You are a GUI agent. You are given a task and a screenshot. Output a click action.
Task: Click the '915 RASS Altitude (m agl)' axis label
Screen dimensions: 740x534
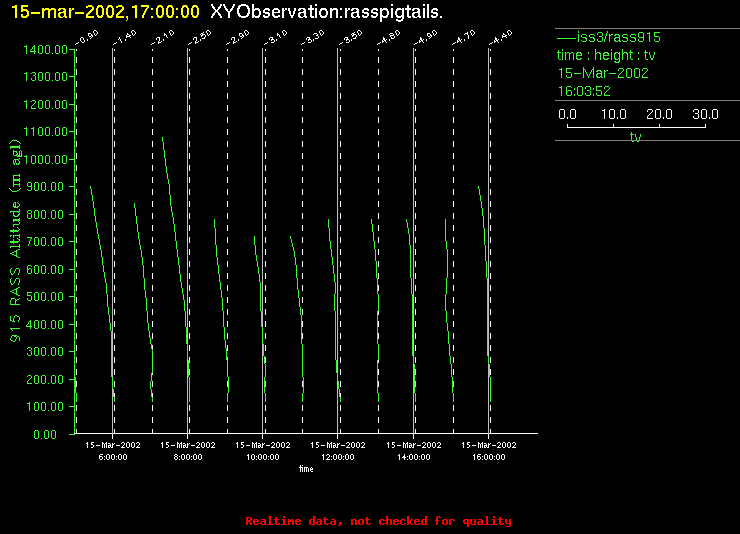[x=16, y=241]
